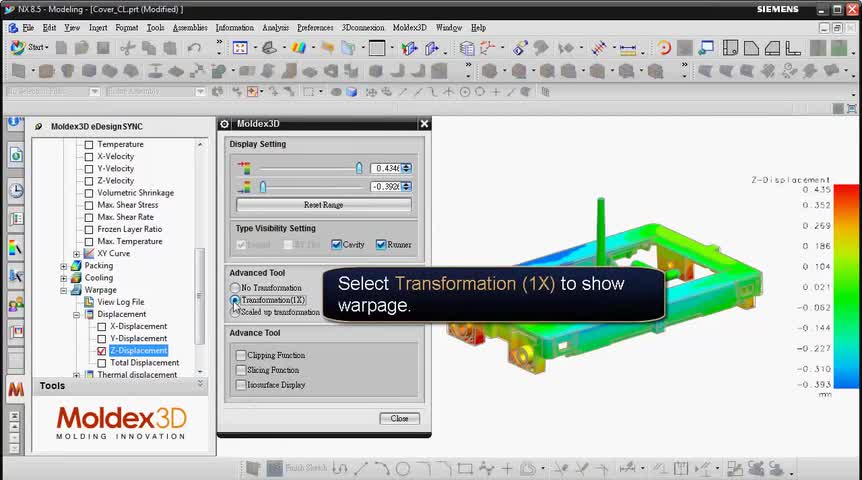Screen dimensions: 862x480
Task: Click the minimum value field -0.392
Action: (385, 187)
